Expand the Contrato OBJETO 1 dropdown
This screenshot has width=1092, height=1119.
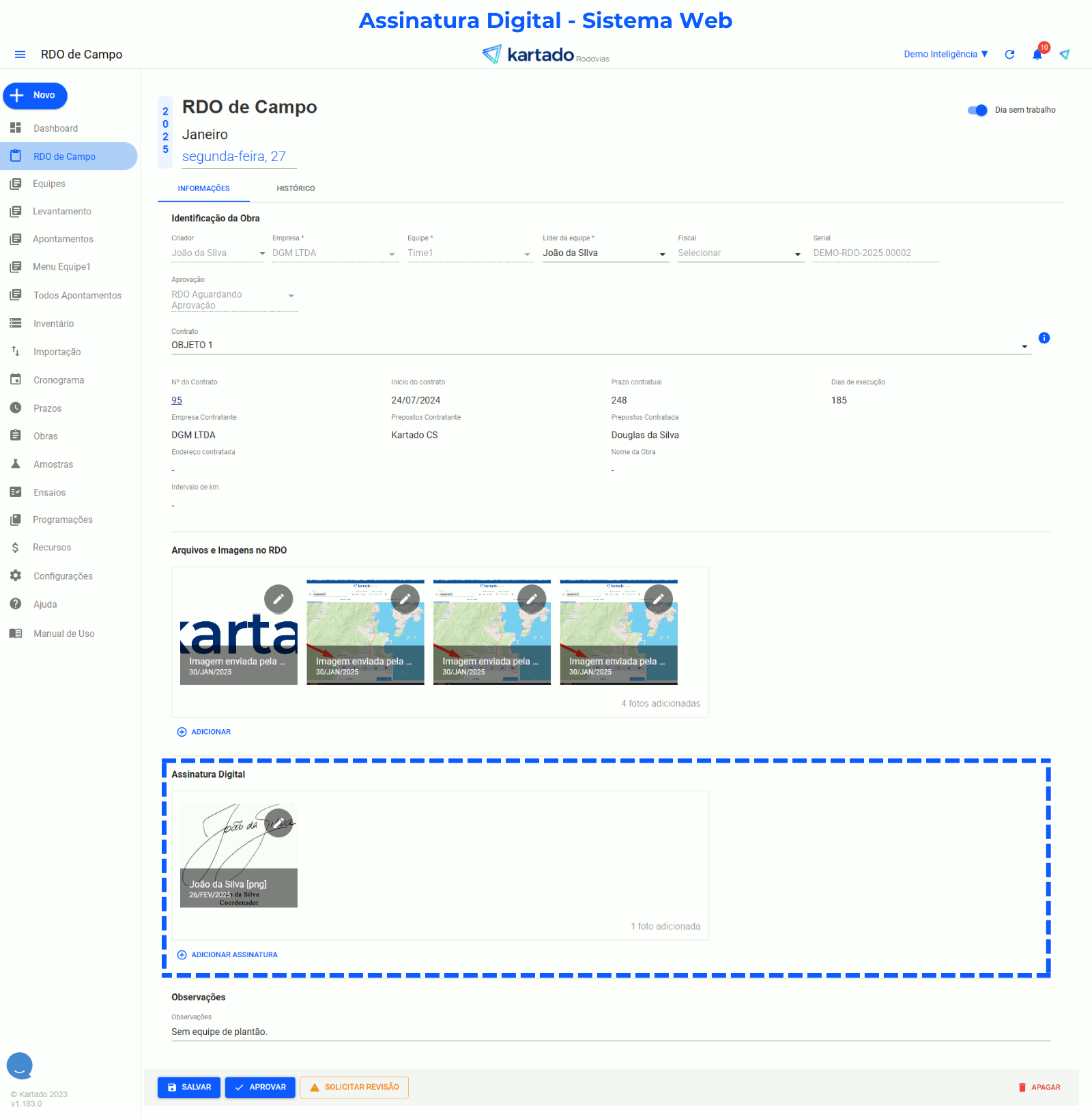click(x=1024, y=346)
